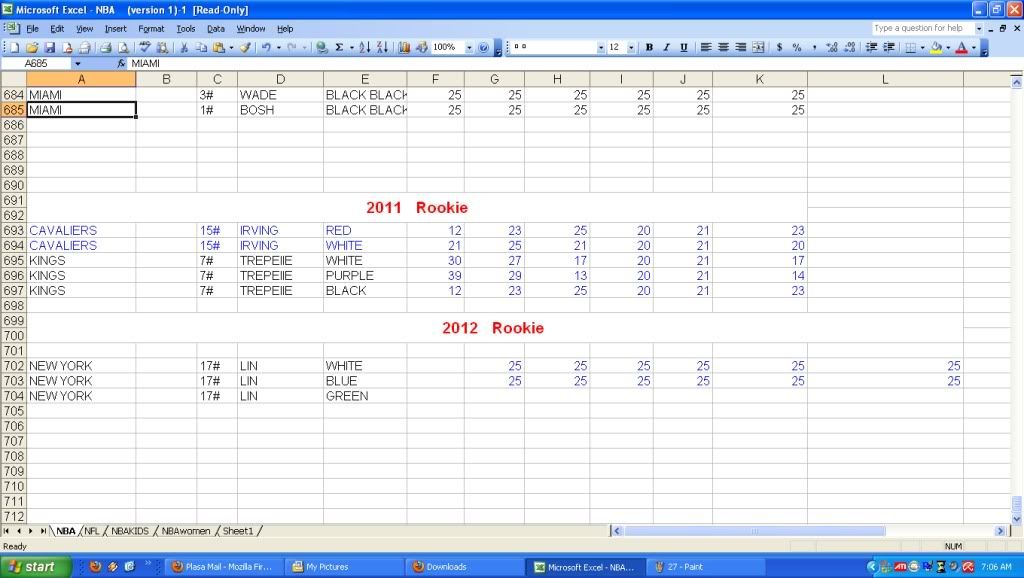Paste clipboard contents using the toolbar icon
The height and width of the screenshot is (578, 1024).
(219, 47)
